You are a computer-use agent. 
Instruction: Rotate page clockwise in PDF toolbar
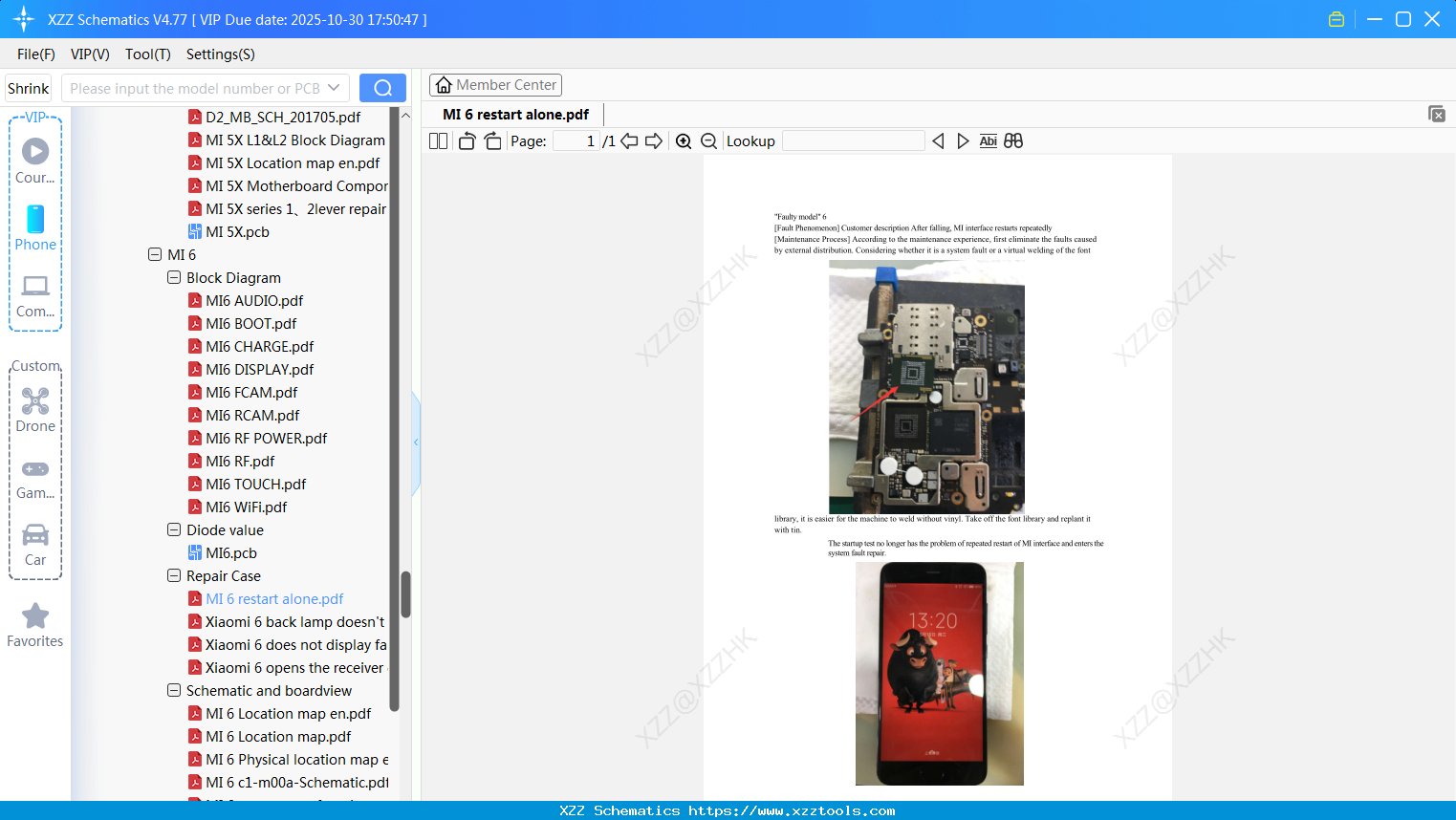click(493, 141)
